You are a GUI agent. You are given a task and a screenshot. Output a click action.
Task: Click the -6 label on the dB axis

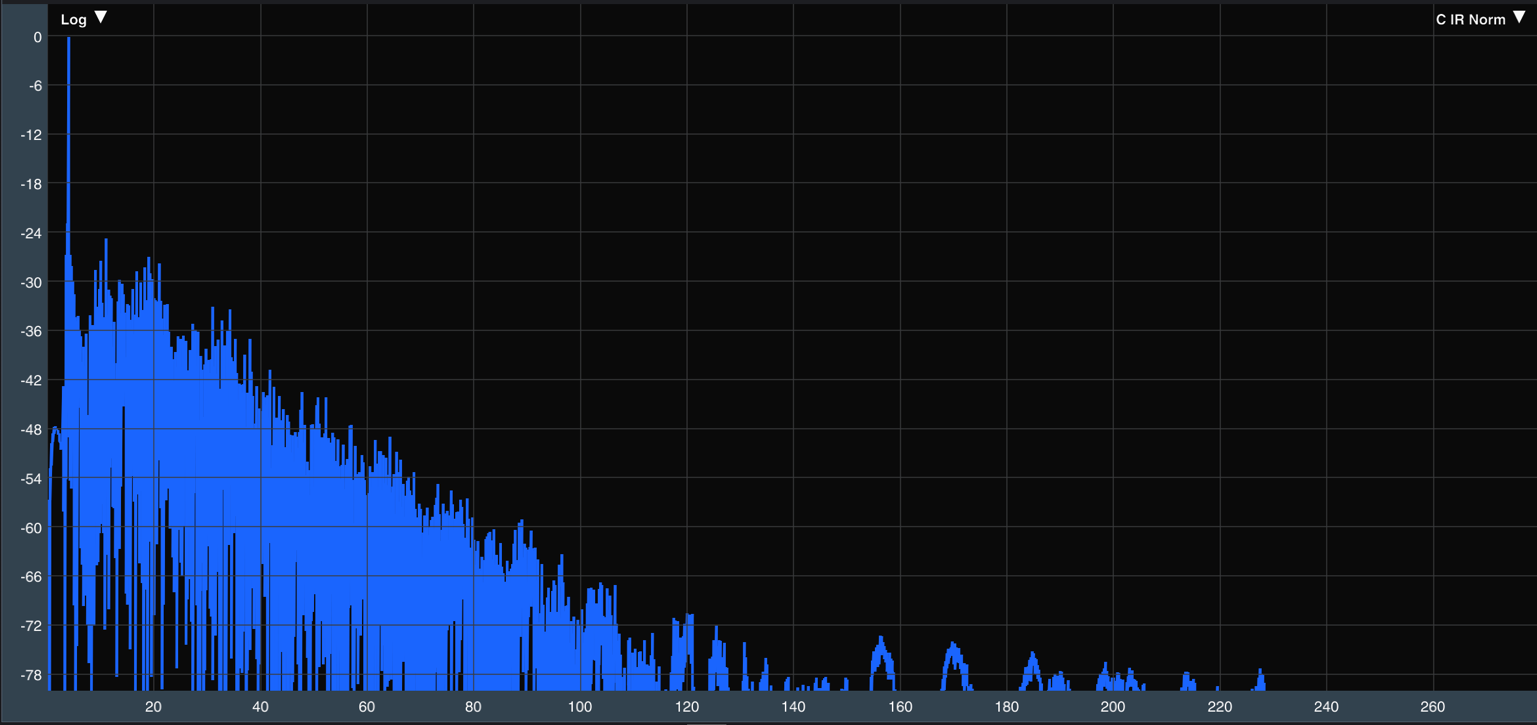click(37, 86)
